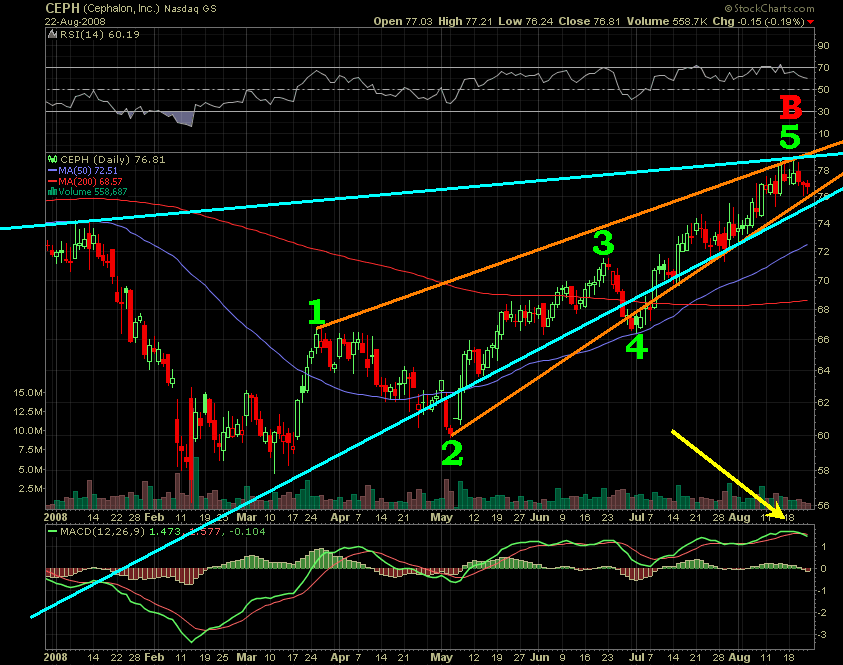Click the 68 price axis label
Image resolution: width=843 pixels, height=665 pixels.
pos(823,310)
